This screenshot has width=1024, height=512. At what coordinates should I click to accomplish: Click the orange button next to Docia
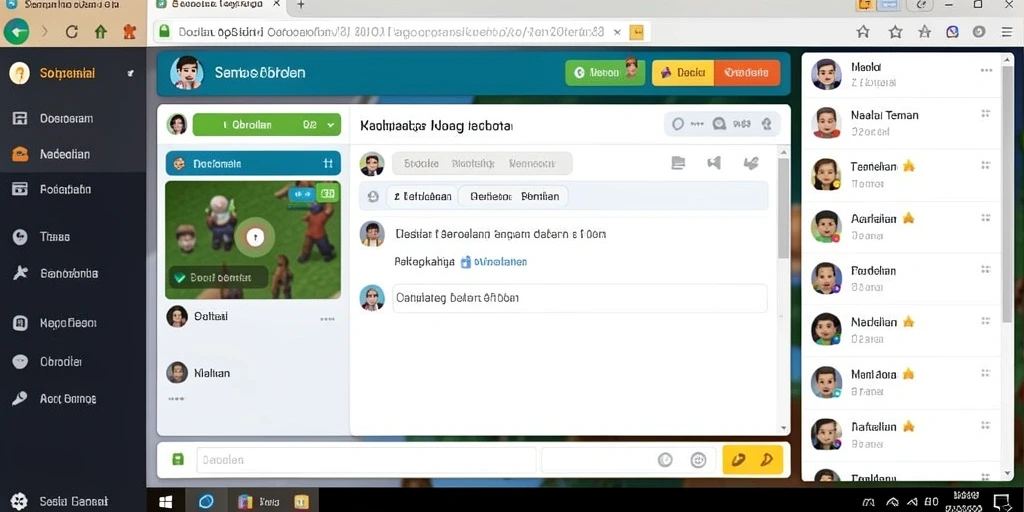[x=747, y=73]
